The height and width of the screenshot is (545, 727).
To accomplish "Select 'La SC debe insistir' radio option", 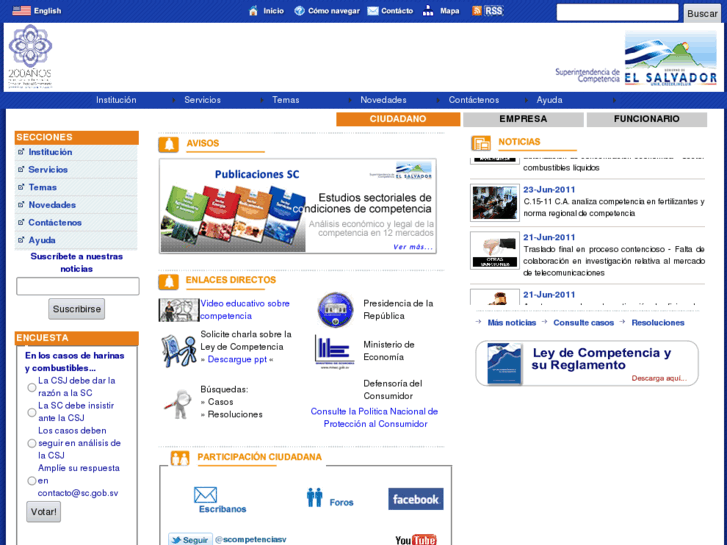I will click(x=32, y=412).
